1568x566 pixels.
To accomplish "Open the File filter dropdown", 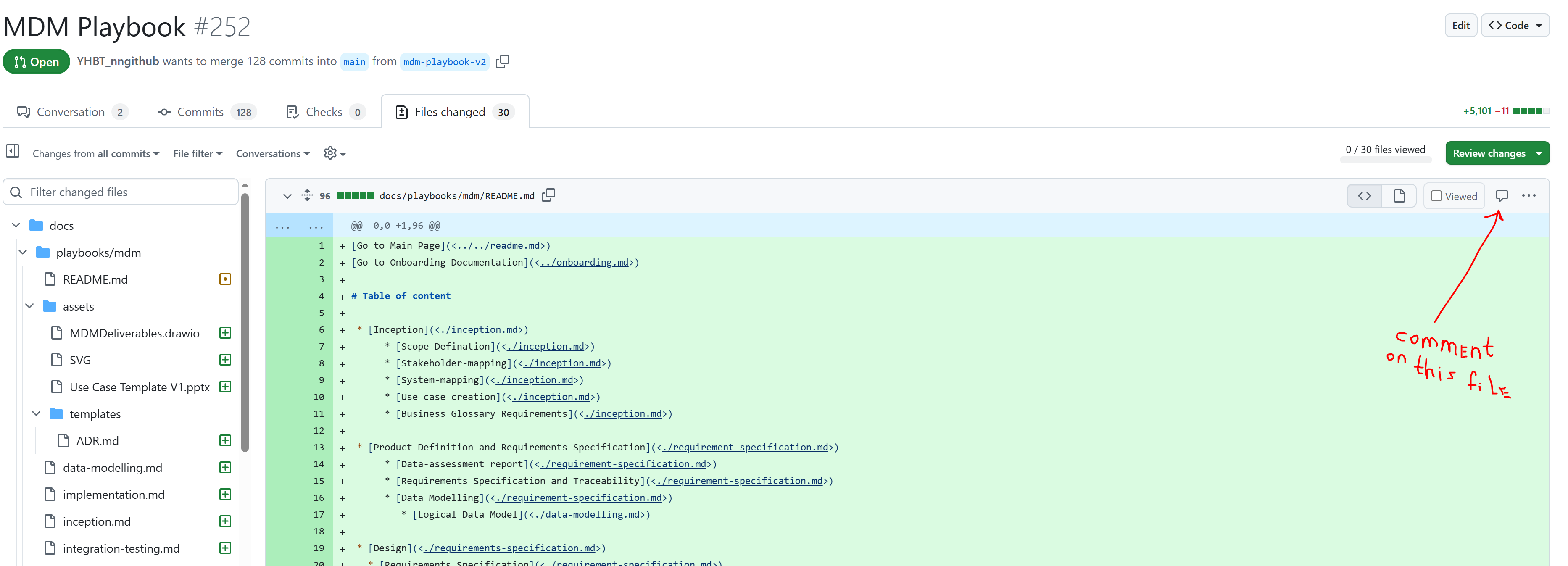I will click(198, 154).
